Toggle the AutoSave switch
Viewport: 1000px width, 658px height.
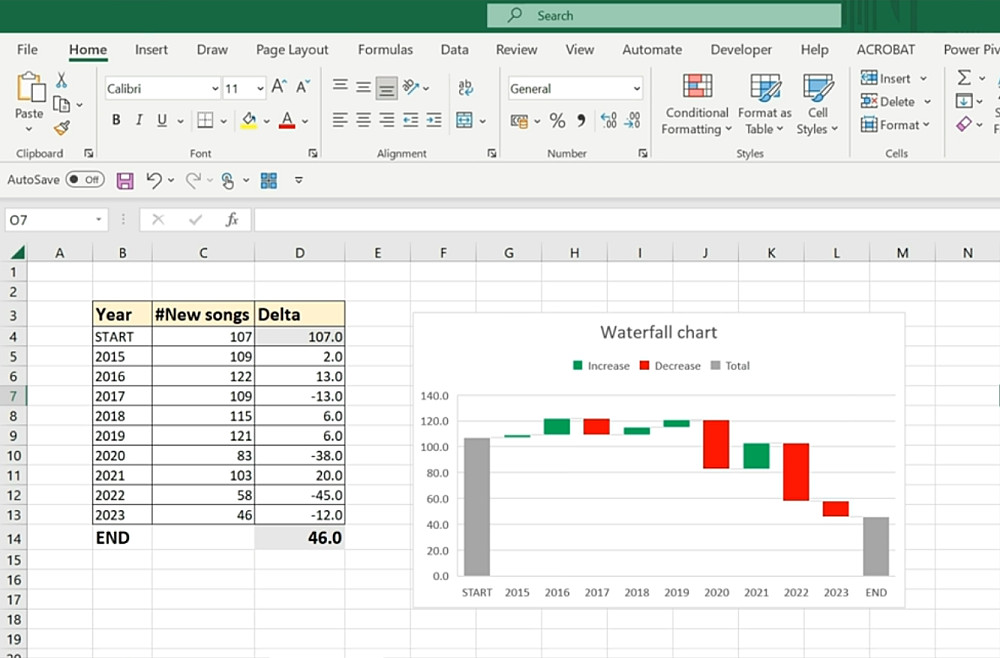pos(85,180)
